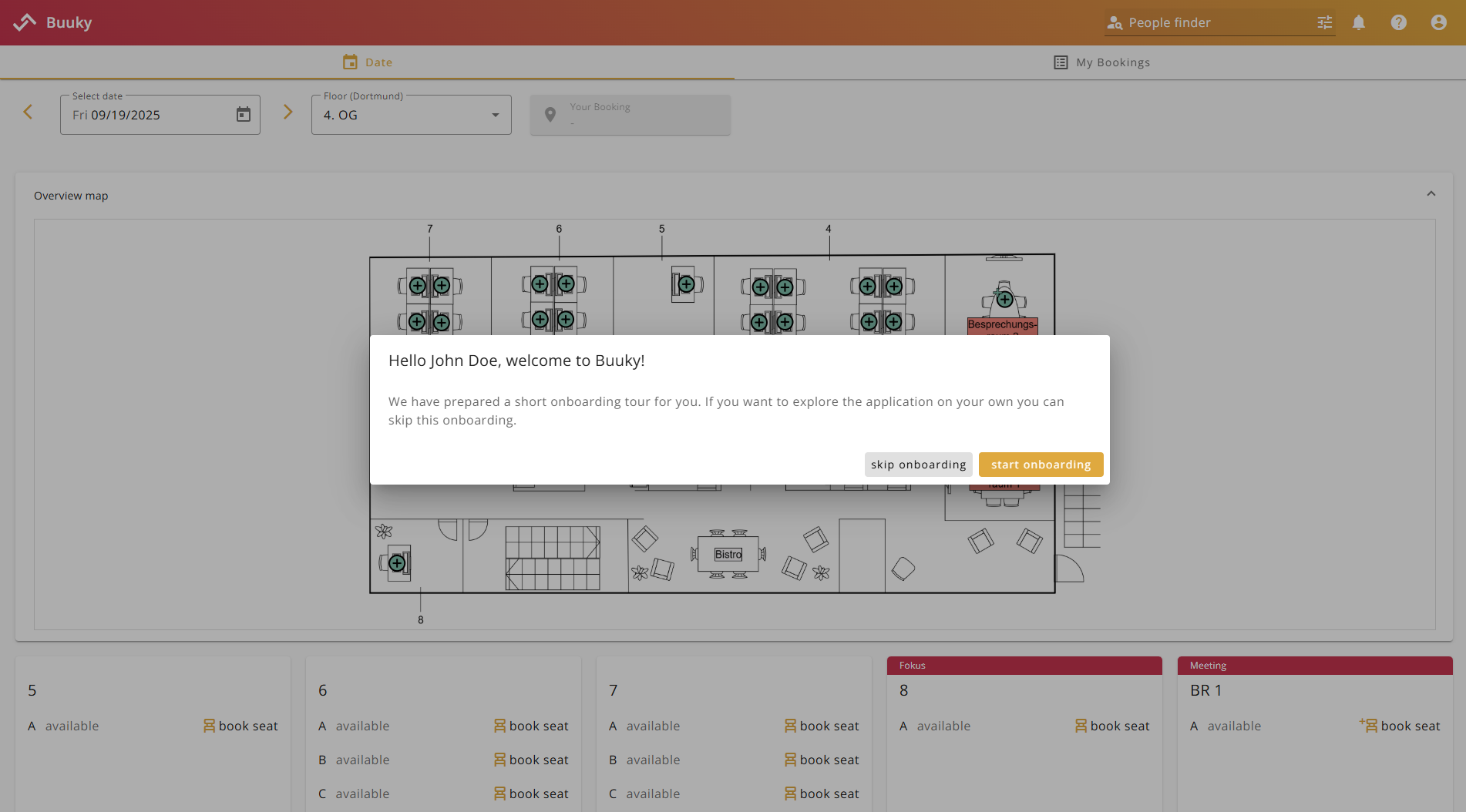The image size is (1466, 812).
Task: Book seat B at desk 6
Action: [x=530, y=760]
